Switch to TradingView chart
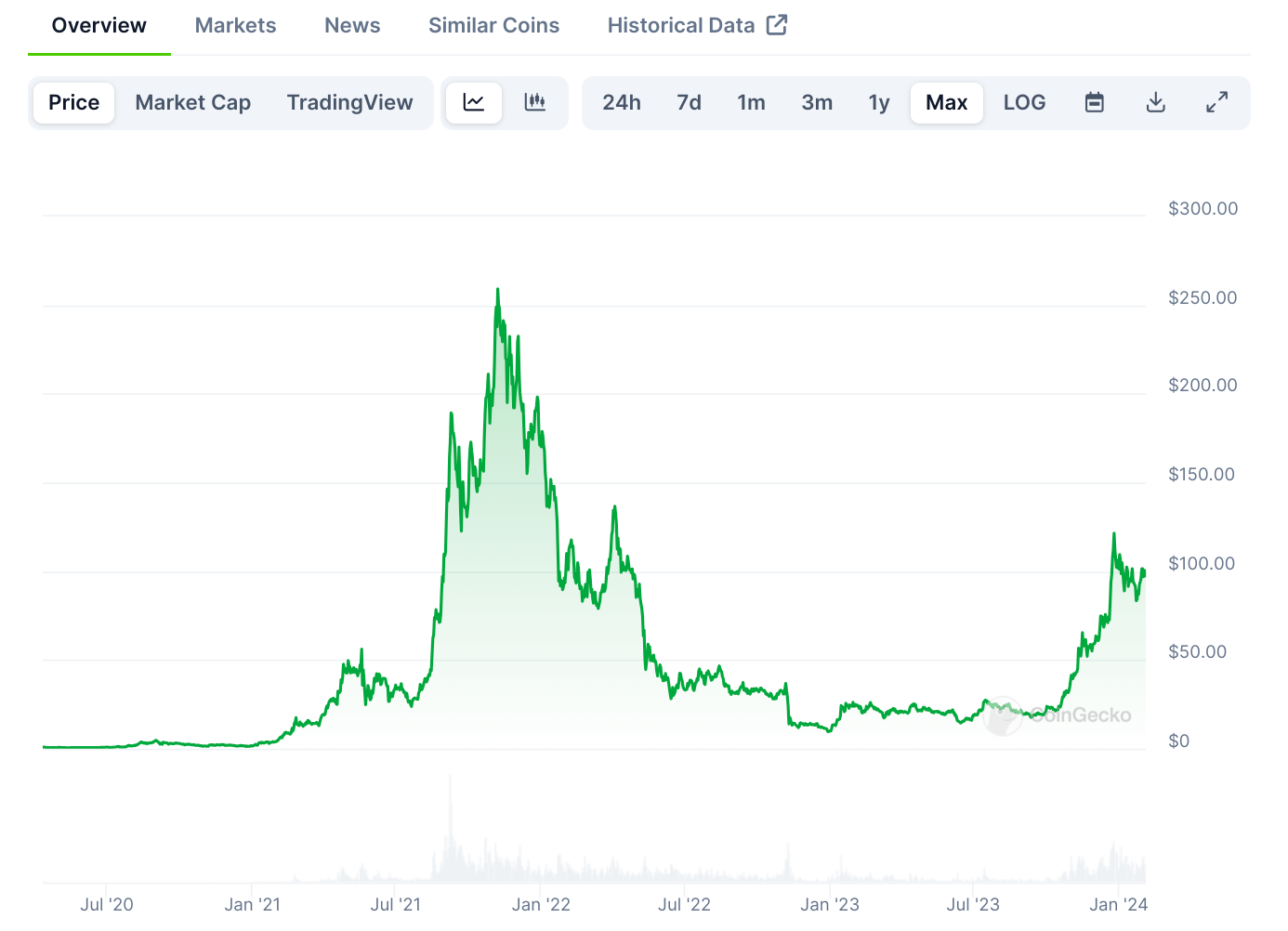Screen dimensions: 1288x931 pos(349,102)
